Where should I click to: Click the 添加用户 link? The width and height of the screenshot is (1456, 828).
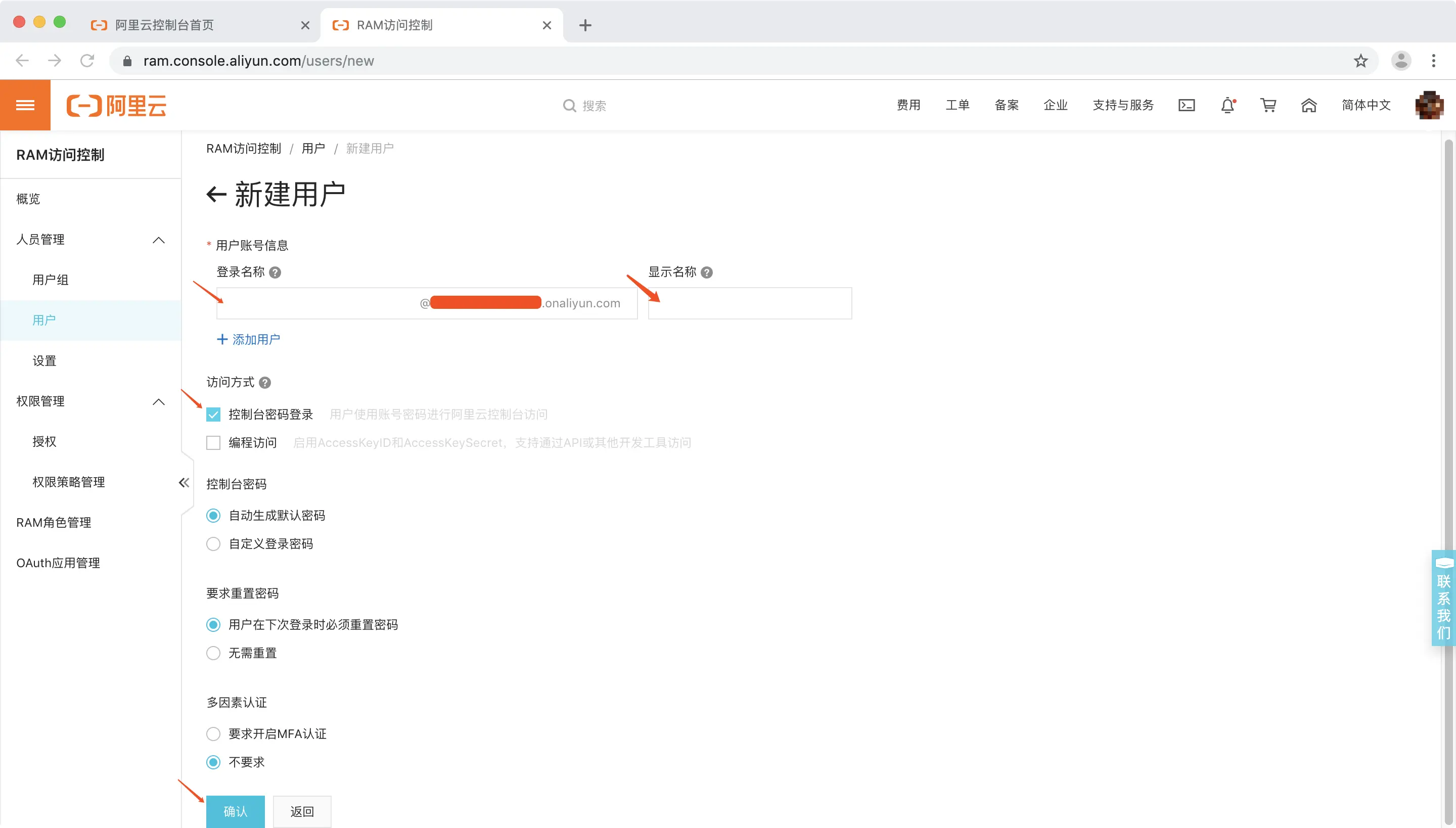click(x=249, y=340)
